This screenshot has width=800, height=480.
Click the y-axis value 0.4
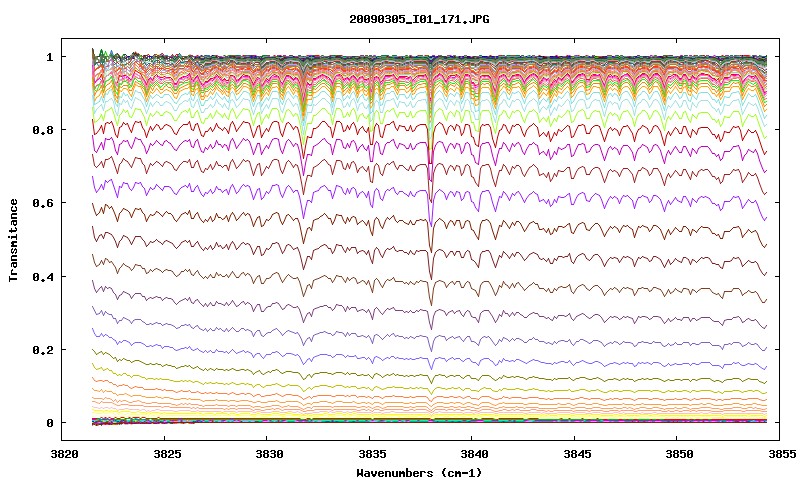(x=43, y=276)
